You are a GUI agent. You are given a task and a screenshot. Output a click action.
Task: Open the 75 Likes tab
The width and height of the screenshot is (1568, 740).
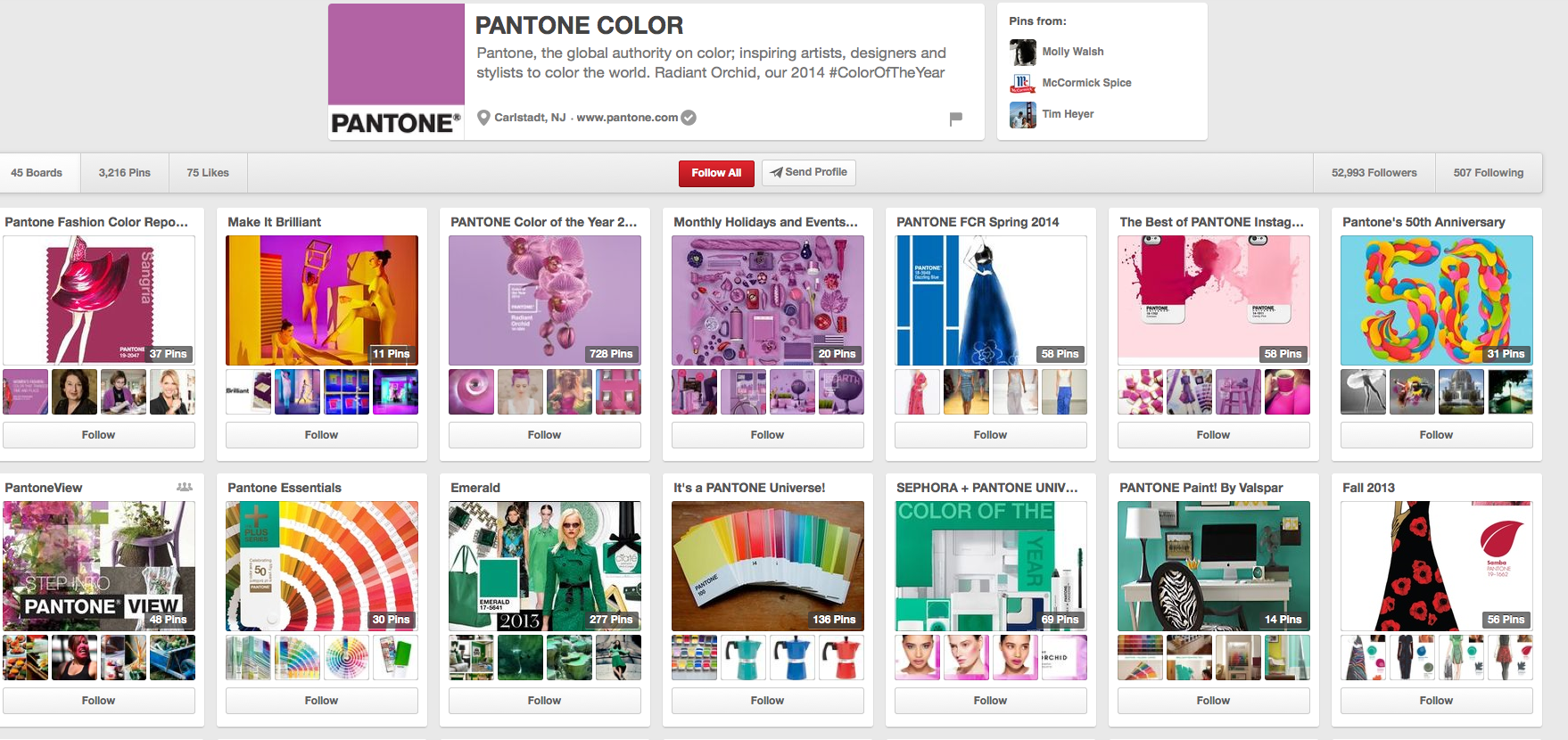(208, 173)
